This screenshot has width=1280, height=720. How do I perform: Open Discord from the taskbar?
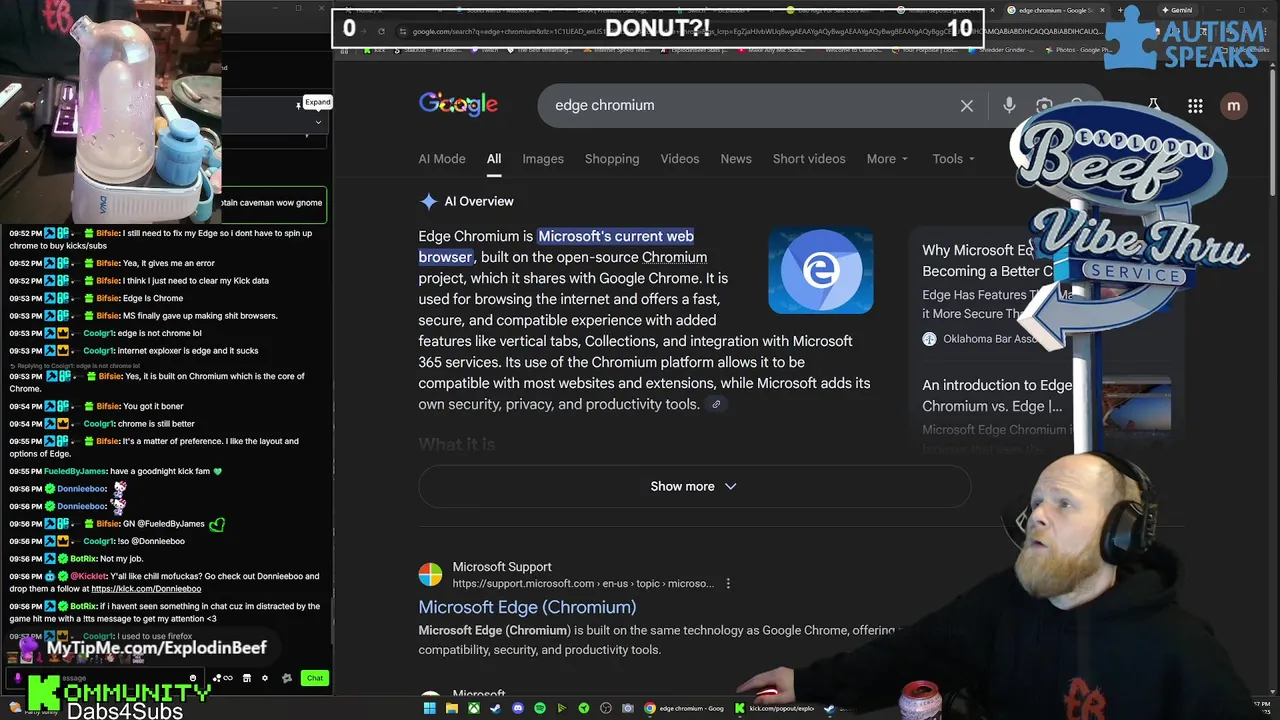(518, 708)
